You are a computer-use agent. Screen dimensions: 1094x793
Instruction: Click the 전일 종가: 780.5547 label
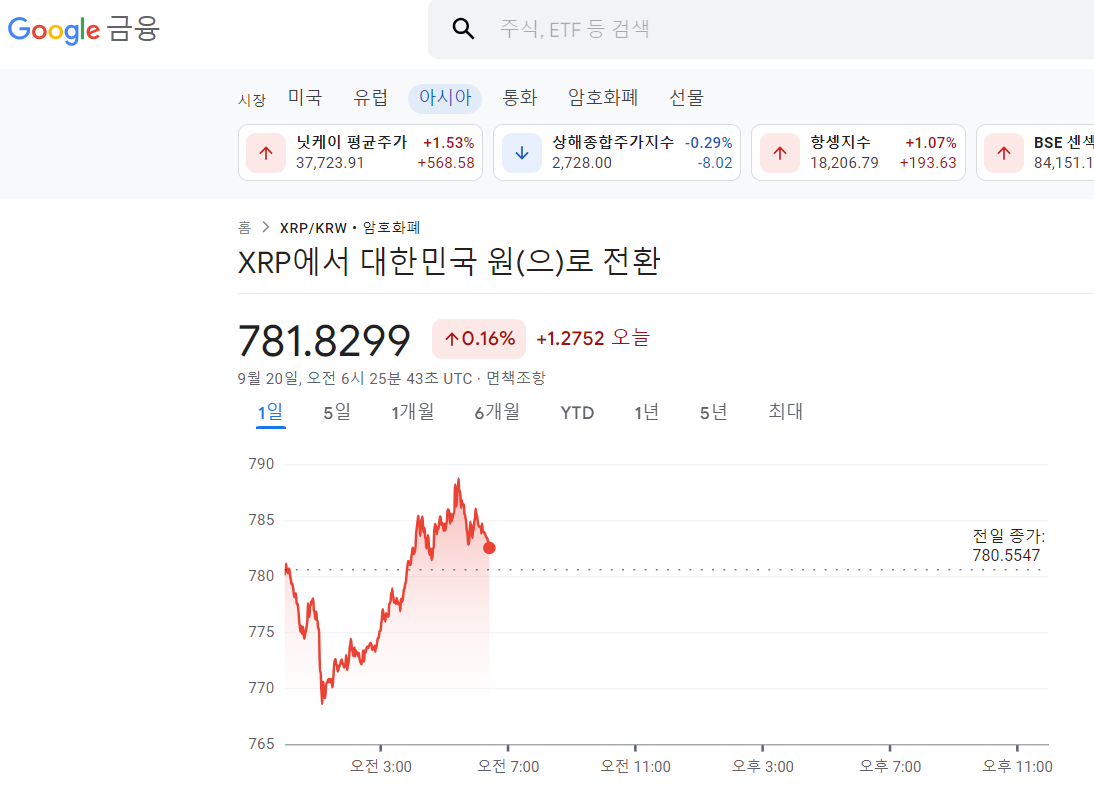pos(1007,545)
